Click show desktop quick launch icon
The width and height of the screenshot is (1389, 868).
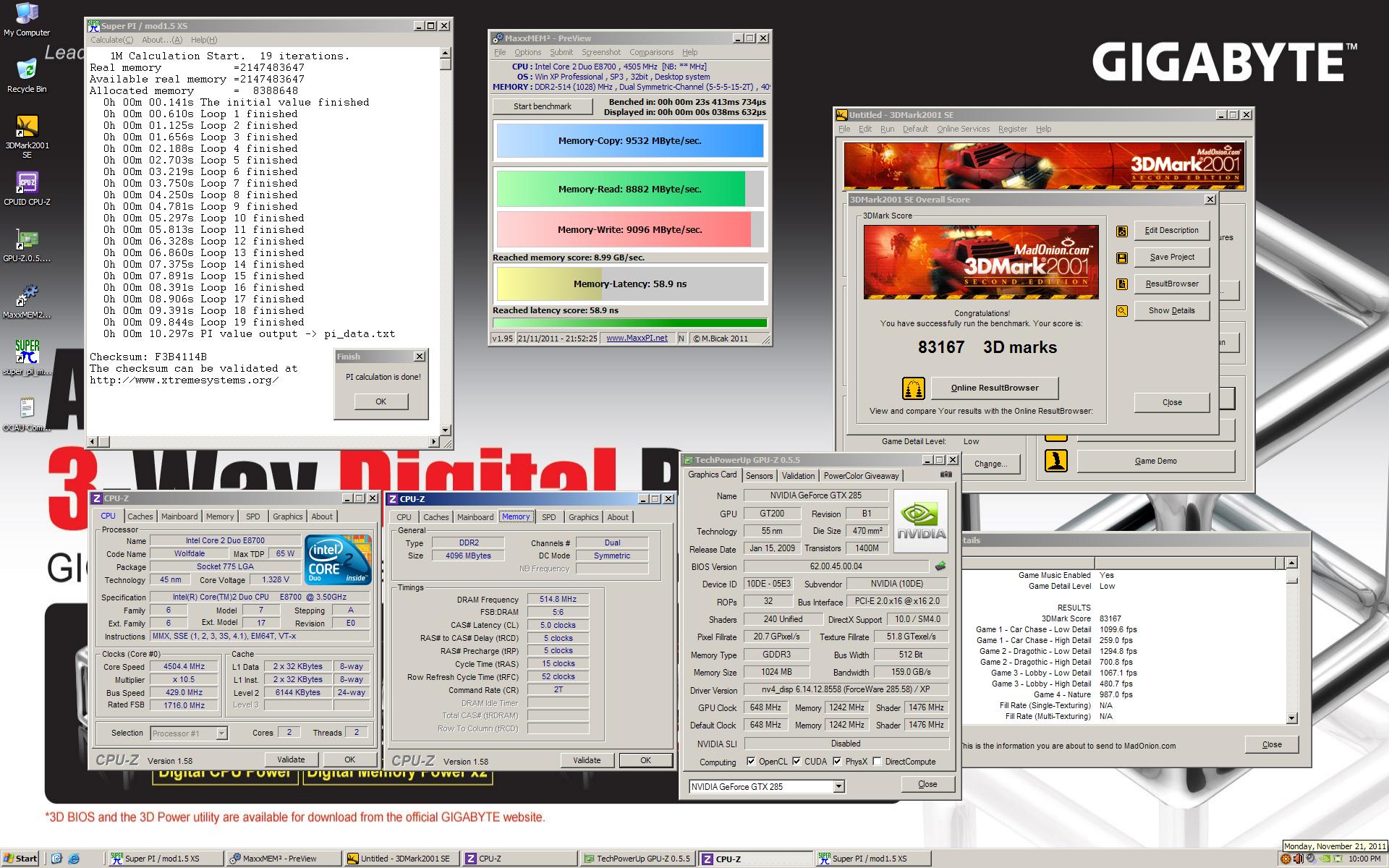(x=57, y=859)
